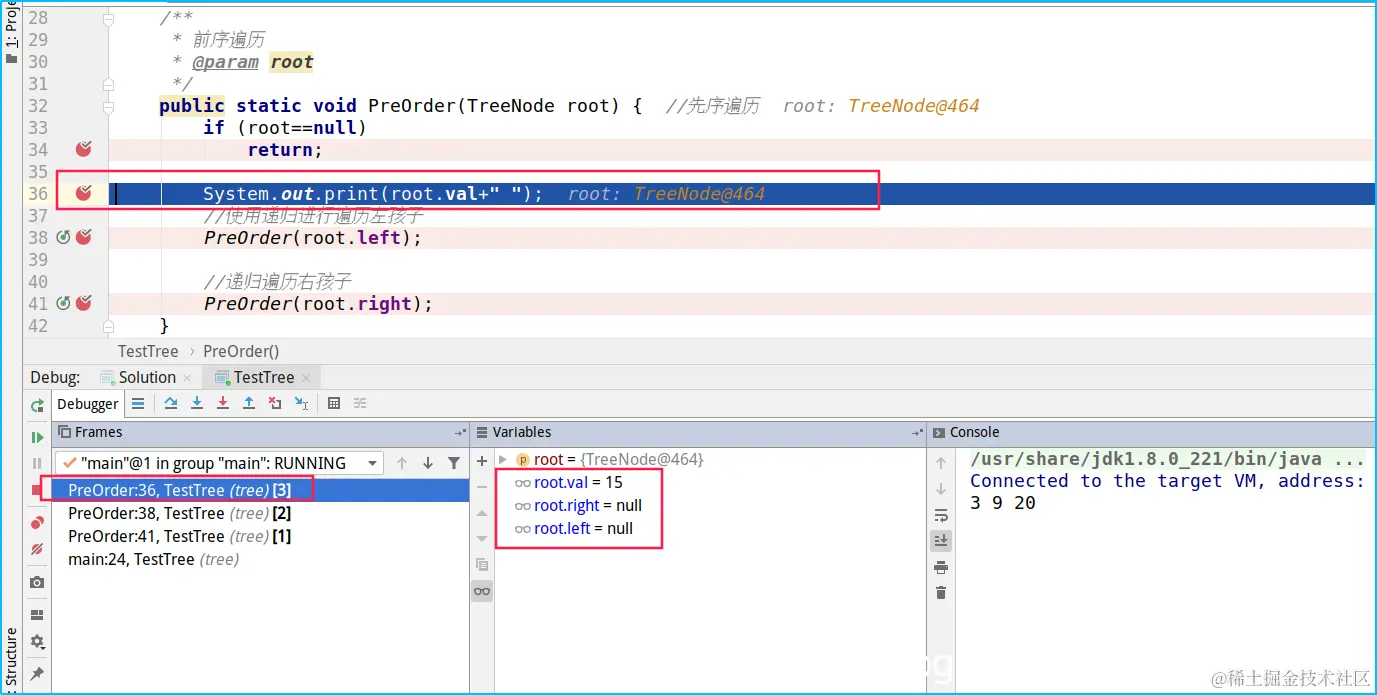
Task: Select frame PreOrder:41, TestTree [1]
Action: point(261,536)
